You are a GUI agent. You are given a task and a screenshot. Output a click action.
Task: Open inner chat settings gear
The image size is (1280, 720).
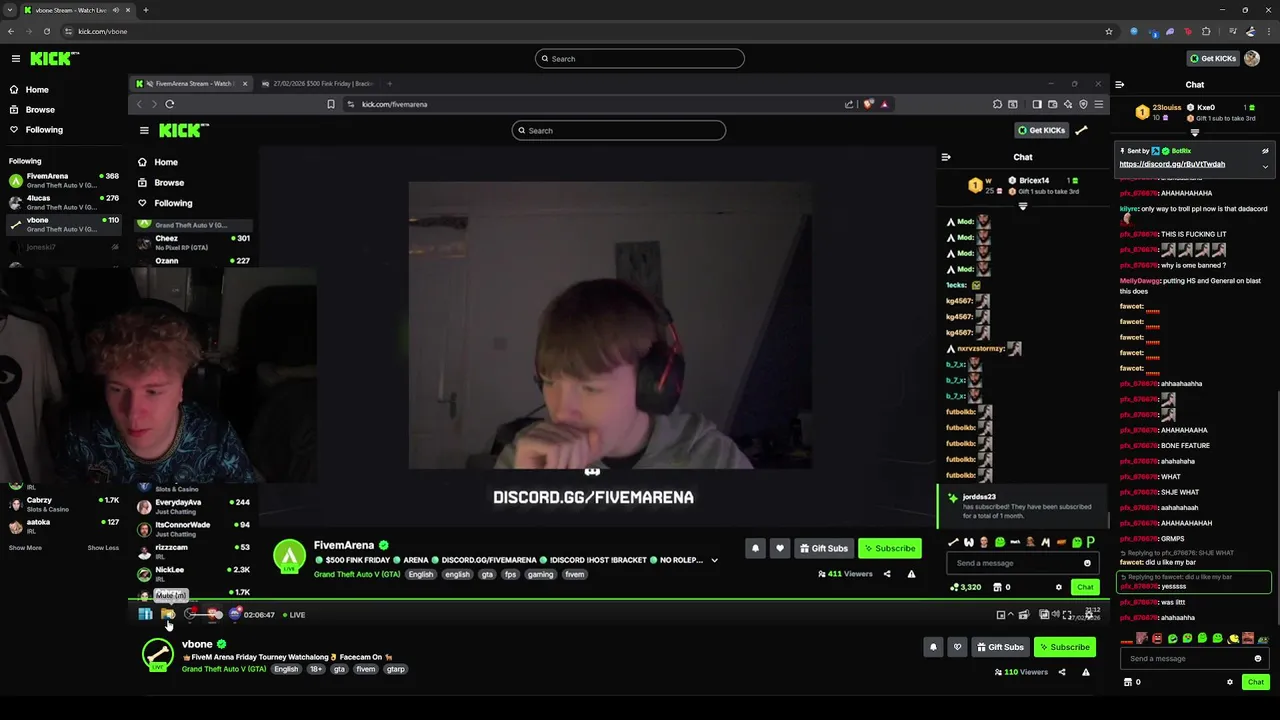pyautogui.click(x=1059, y=587)
